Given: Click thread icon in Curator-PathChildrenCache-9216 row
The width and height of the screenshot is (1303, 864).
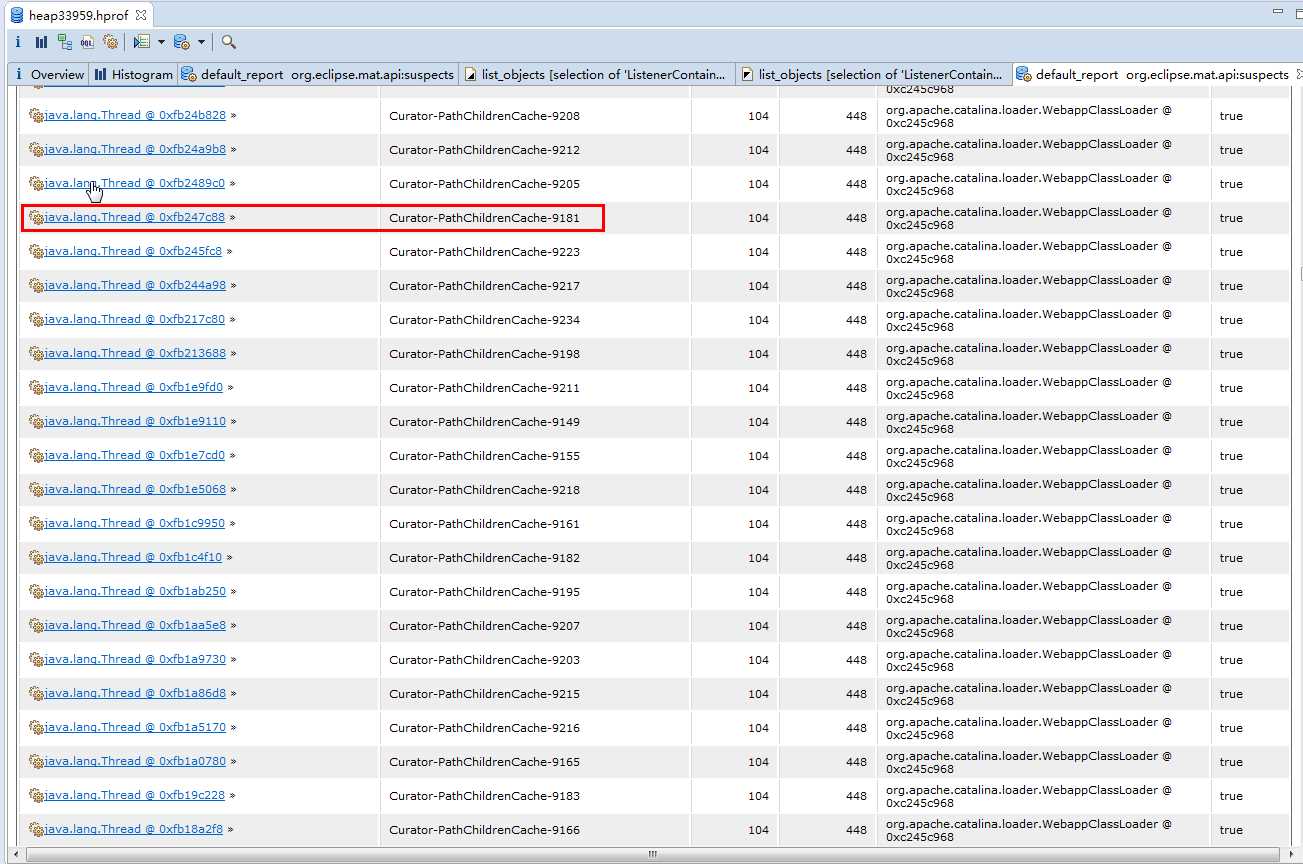Looking at the screenshot, I should point(36,727).
